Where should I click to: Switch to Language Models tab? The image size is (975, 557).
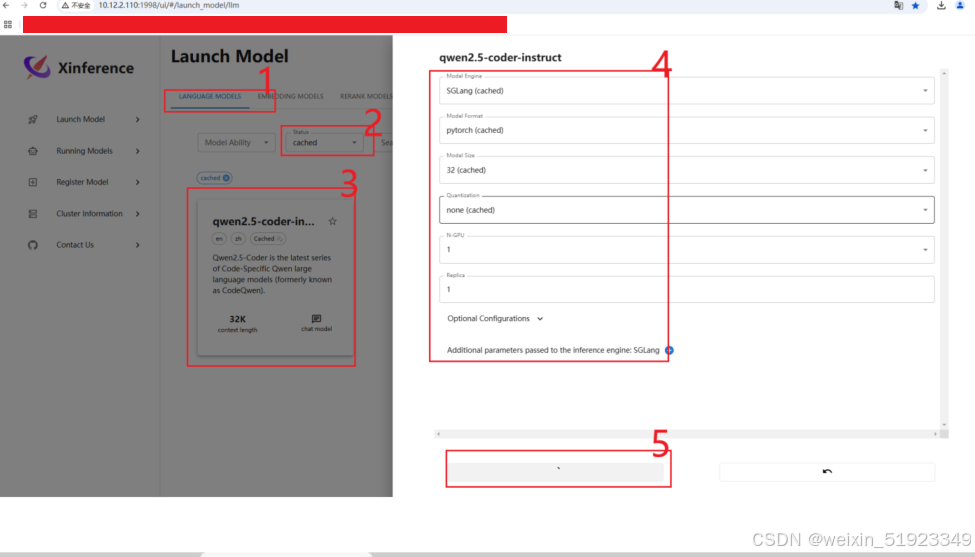pos(210,96)
